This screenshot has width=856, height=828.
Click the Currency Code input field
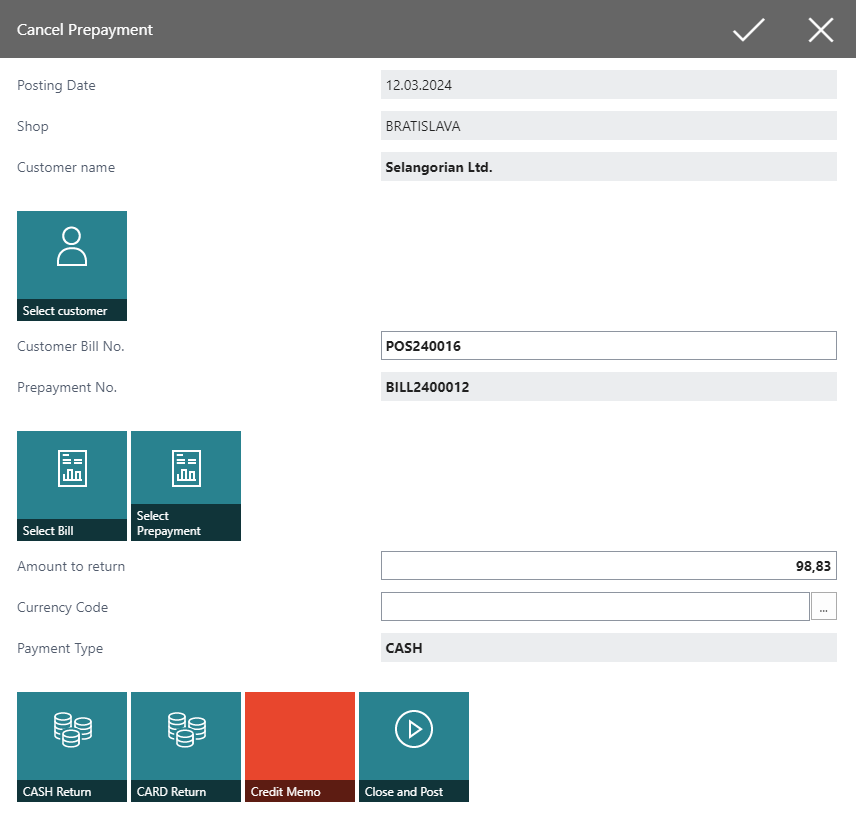tap(595, 606)
